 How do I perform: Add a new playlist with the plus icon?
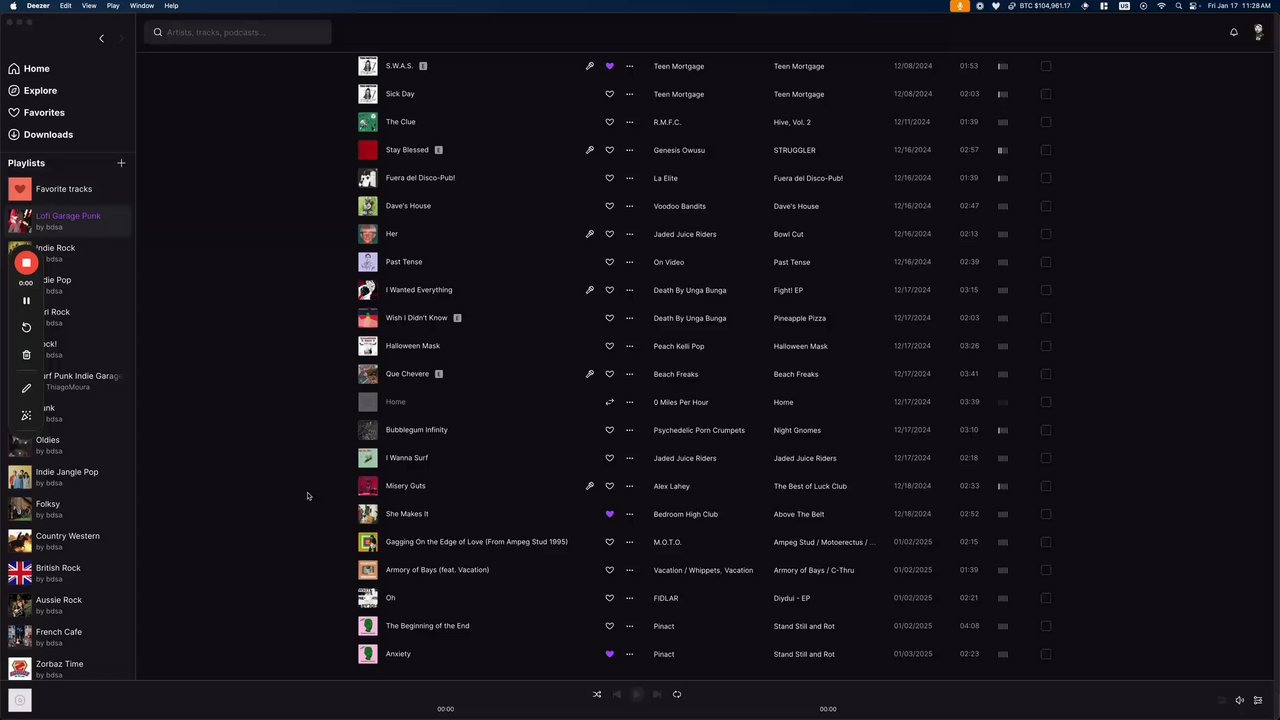pos(121,163)
